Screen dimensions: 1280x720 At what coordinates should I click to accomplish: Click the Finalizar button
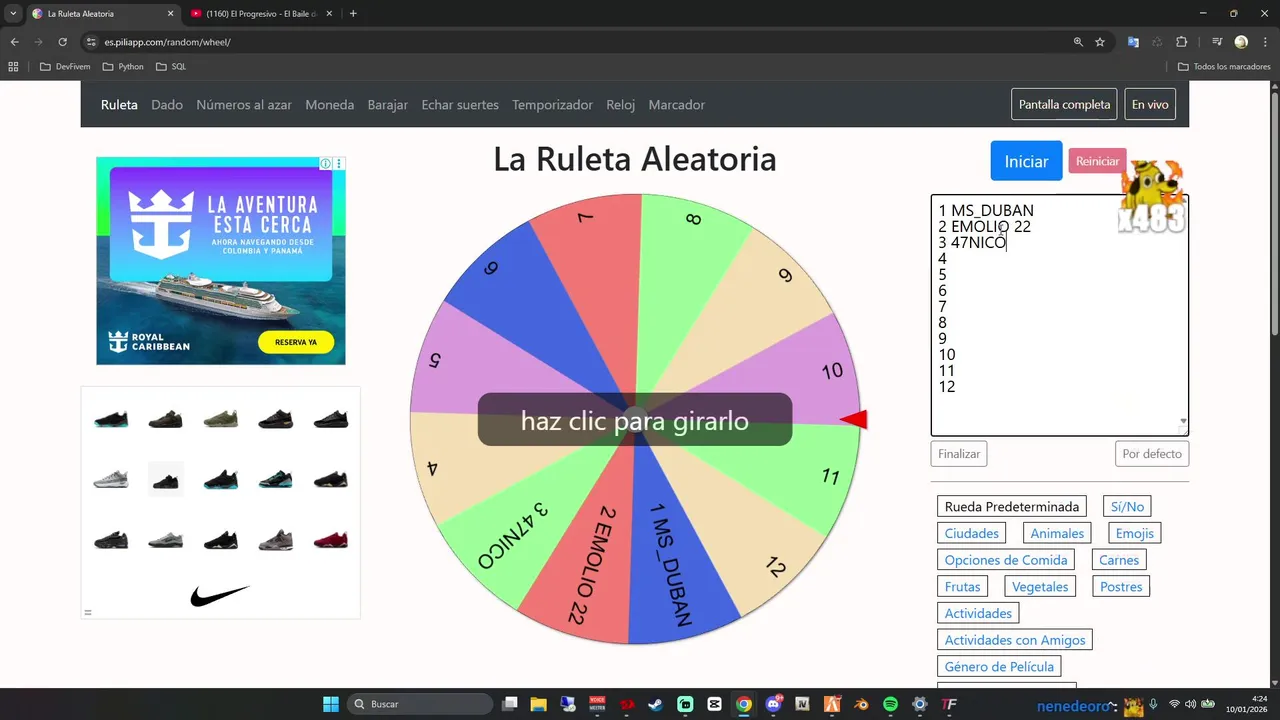pos(959,454)
